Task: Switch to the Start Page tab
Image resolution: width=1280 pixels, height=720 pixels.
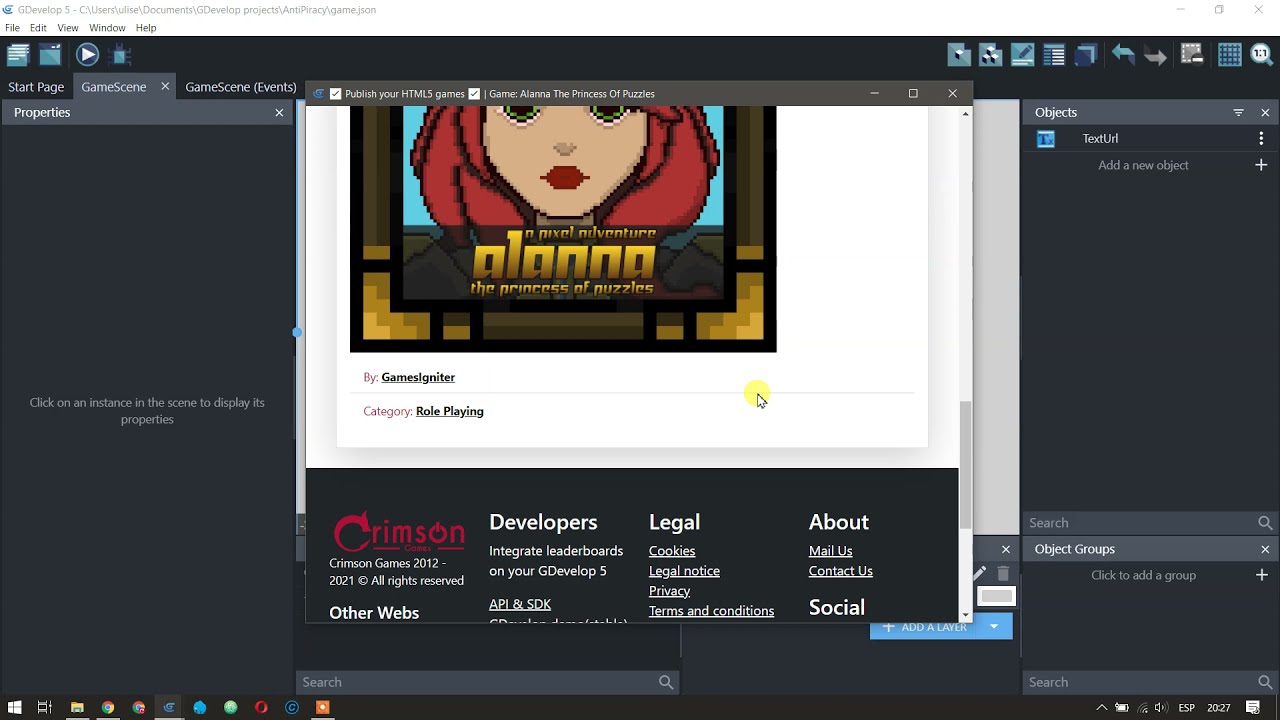Action: coord(36,87)
